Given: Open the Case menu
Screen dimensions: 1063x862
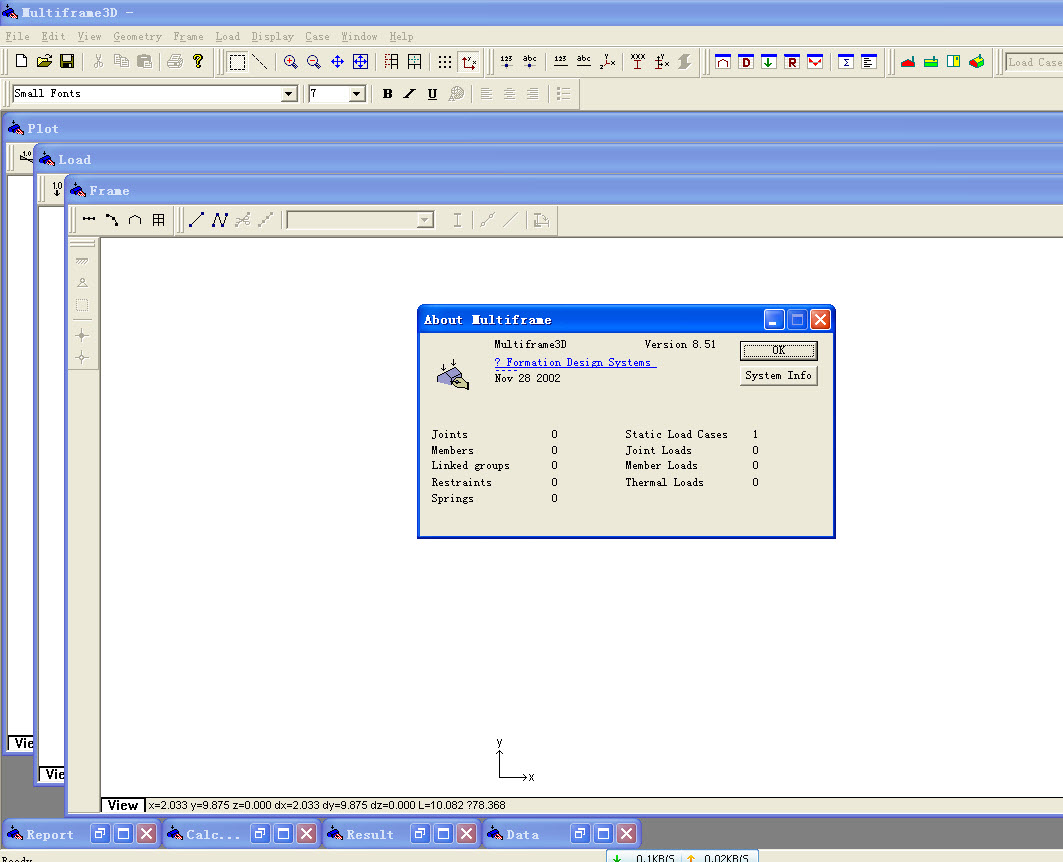Looking at the screenshot, I should 317,37.
